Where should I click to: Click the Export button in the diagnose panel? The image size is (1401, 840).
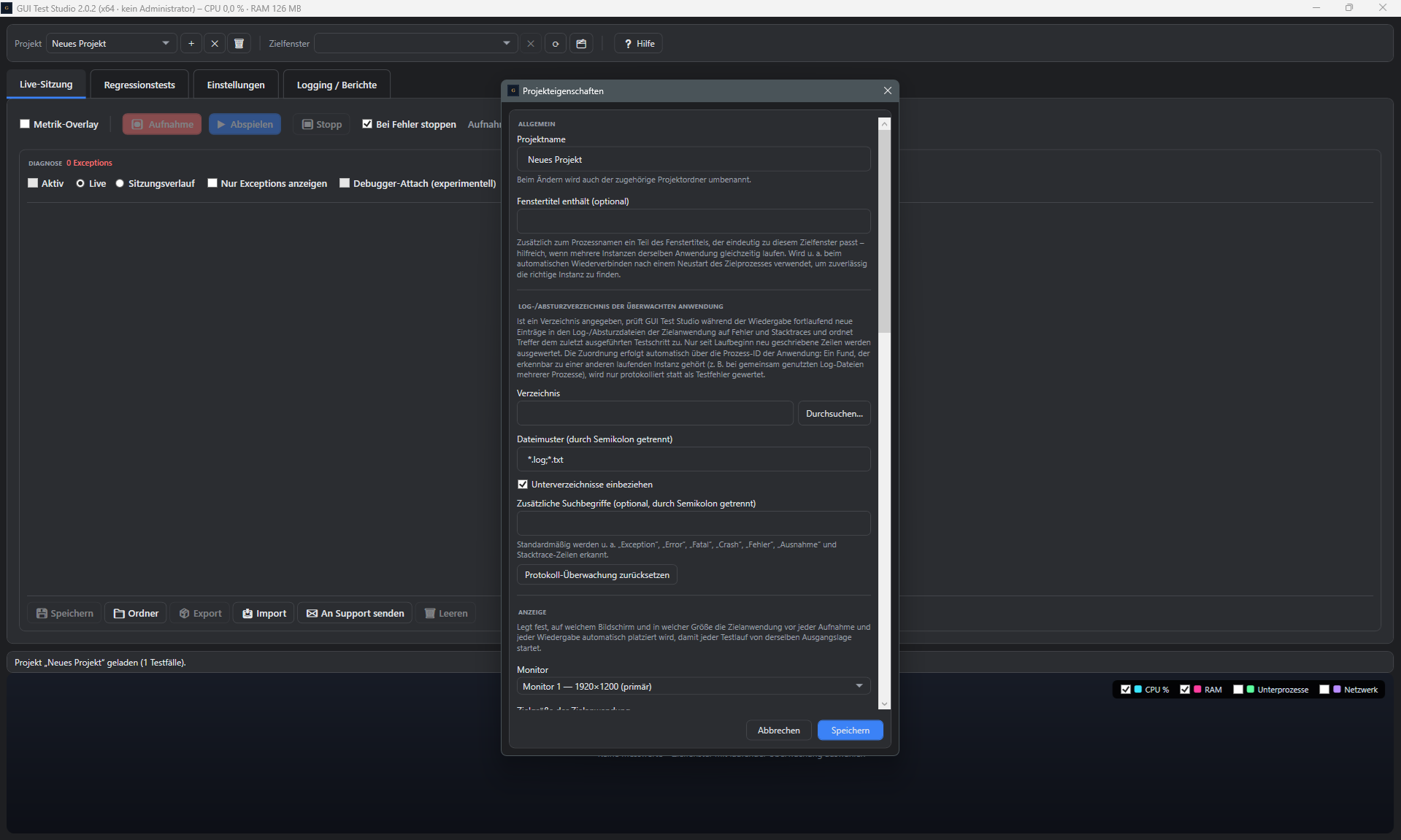point(201,613)
